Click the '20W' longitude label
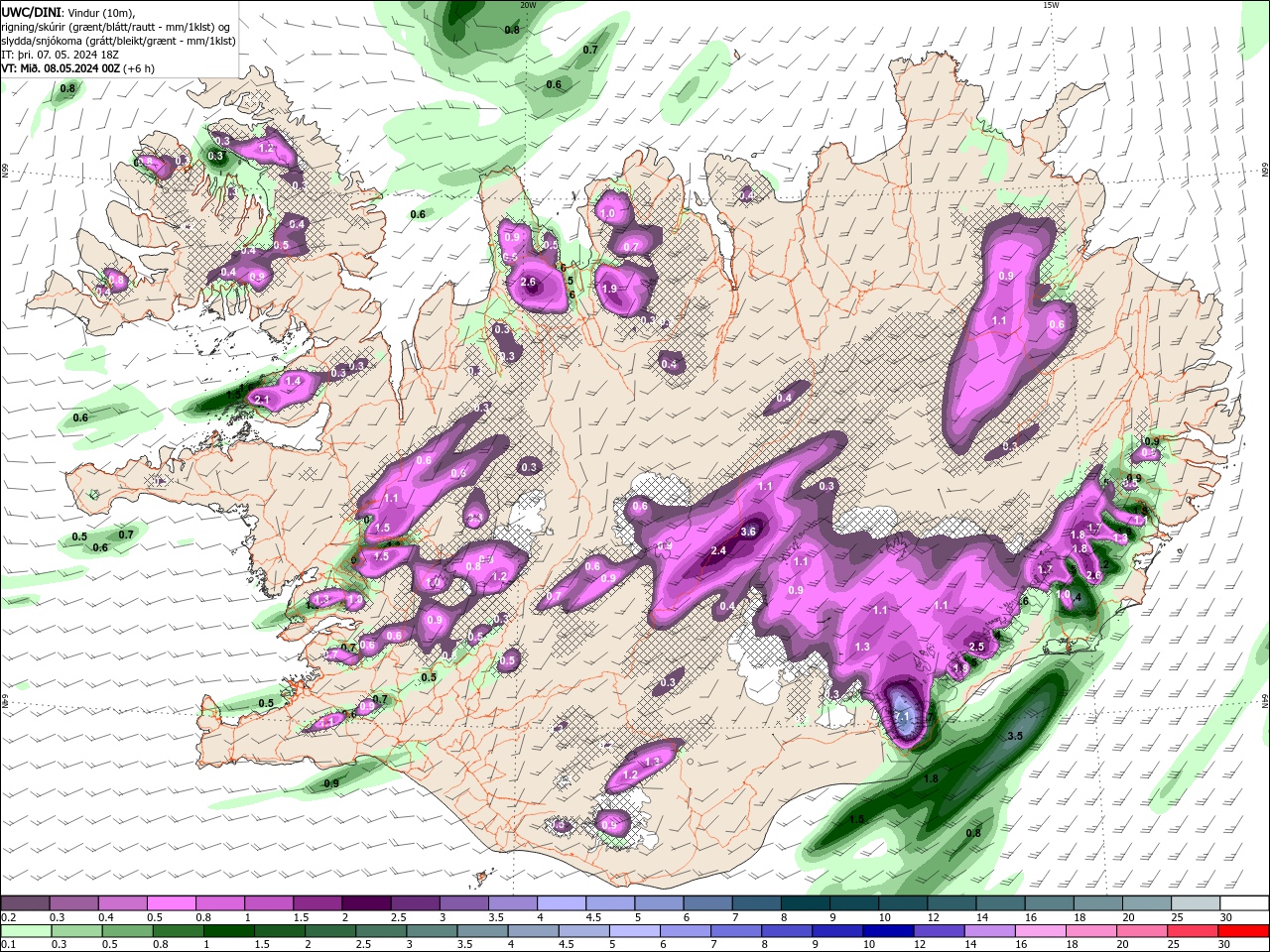The image size is (1270, 952). (528, 5)
